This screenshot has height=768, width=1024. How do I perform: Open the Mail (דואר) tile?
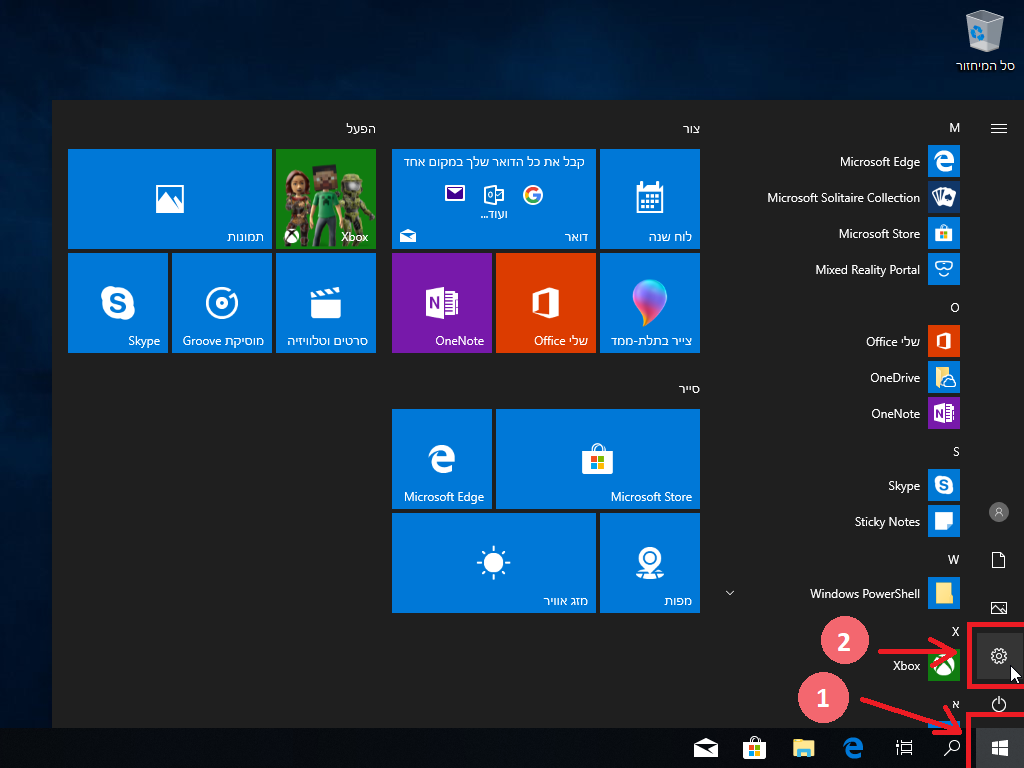494,199
